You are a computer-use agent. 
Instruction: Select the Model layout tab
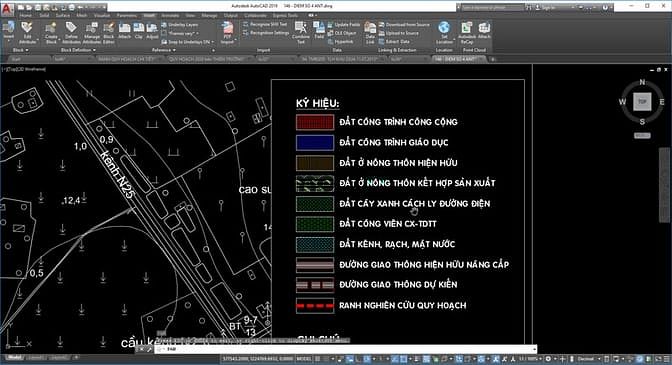point(14,358)
